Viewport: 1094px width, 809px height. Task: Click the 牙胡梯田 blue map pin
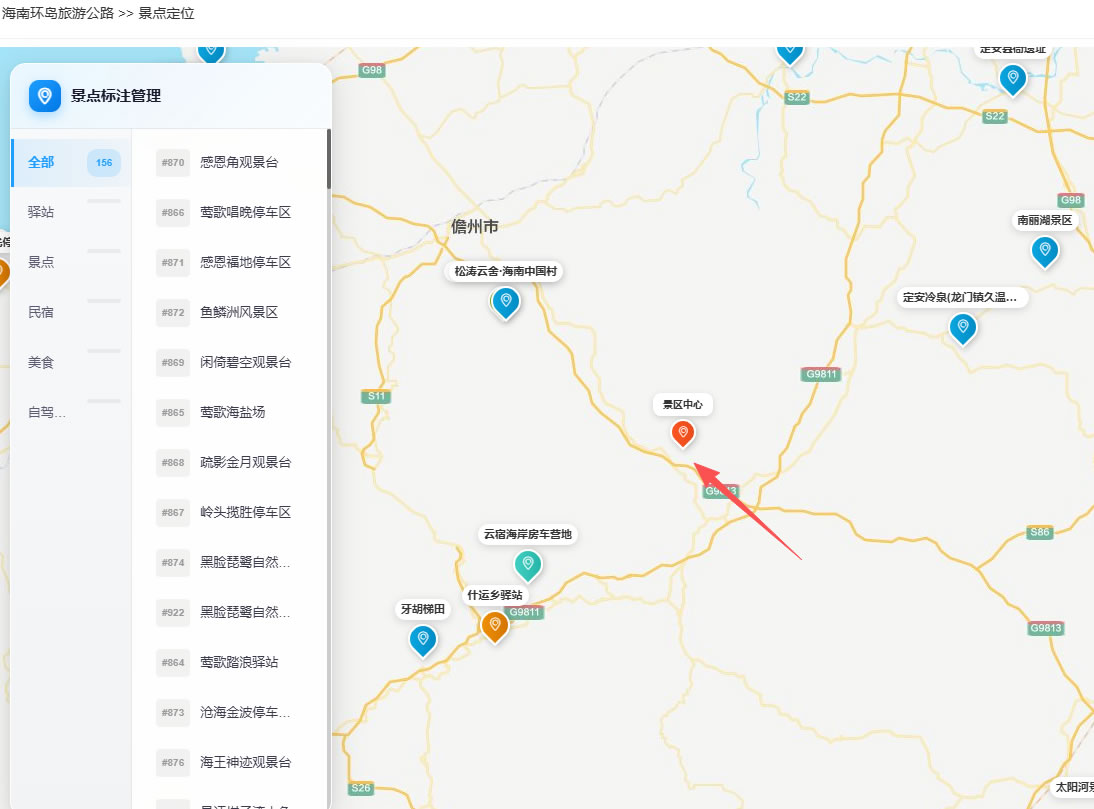423,641
